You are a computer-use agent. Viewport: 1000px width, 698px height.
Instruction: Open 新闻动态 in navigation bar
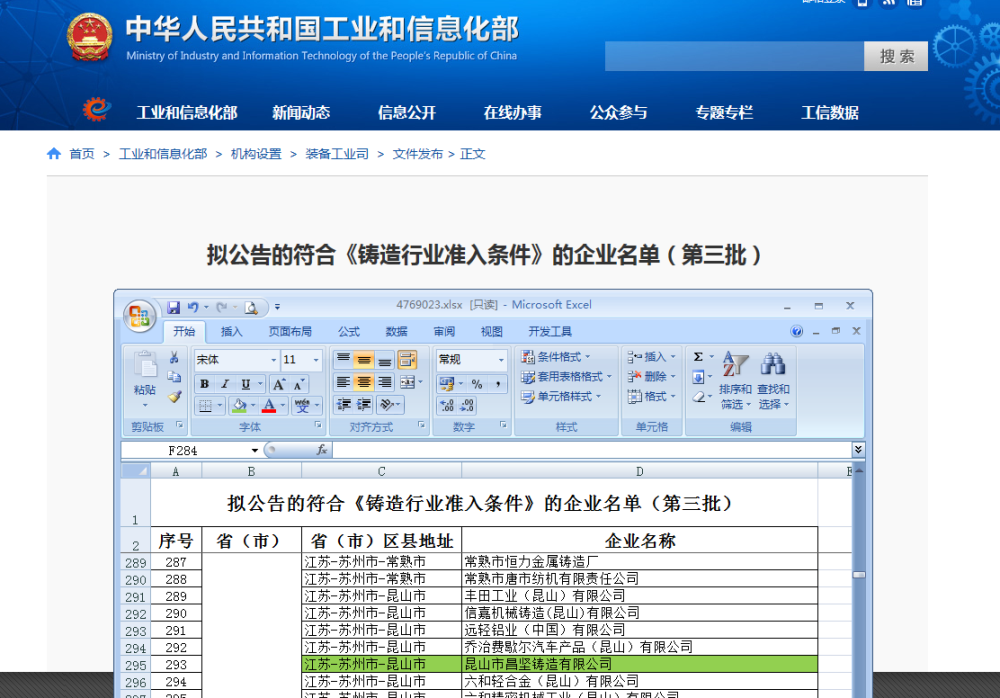301,113
